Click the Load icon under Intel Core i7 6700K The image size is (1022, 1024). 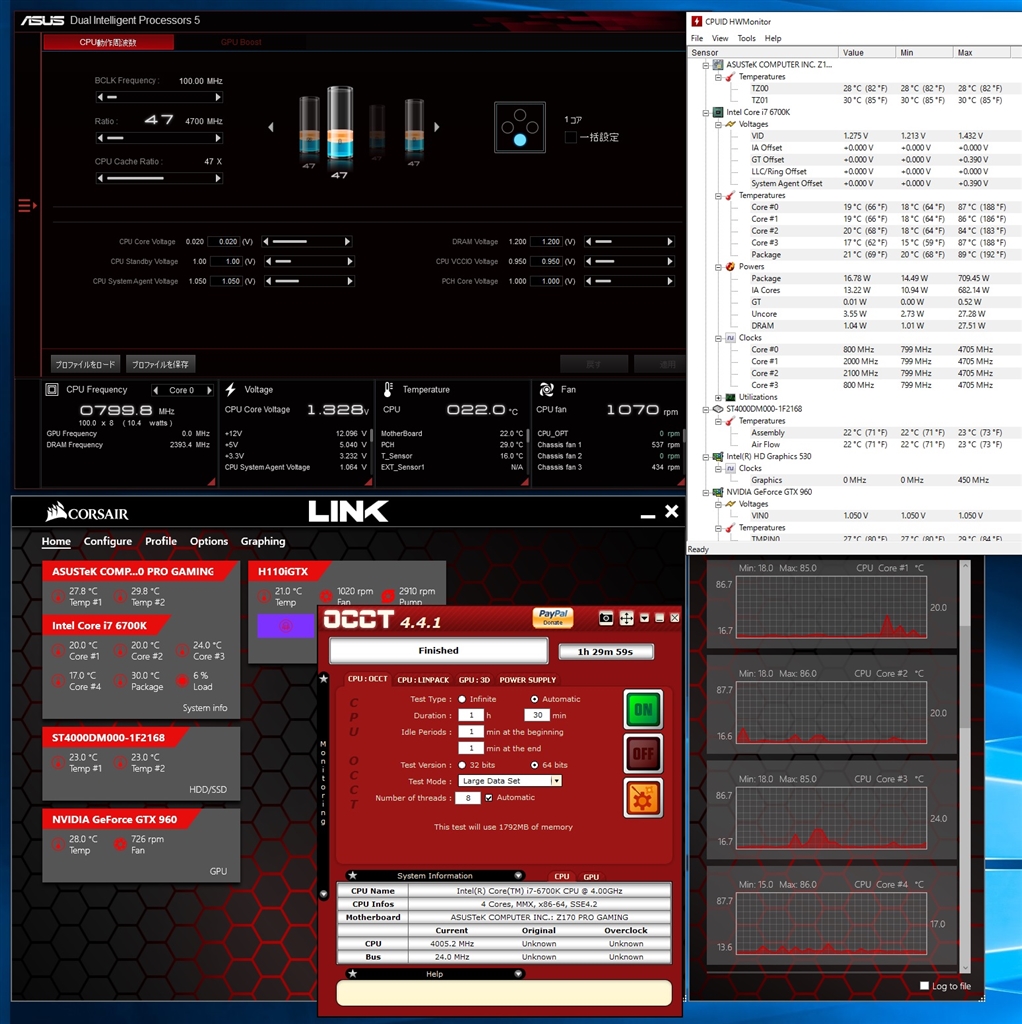[x=182, y=680]
